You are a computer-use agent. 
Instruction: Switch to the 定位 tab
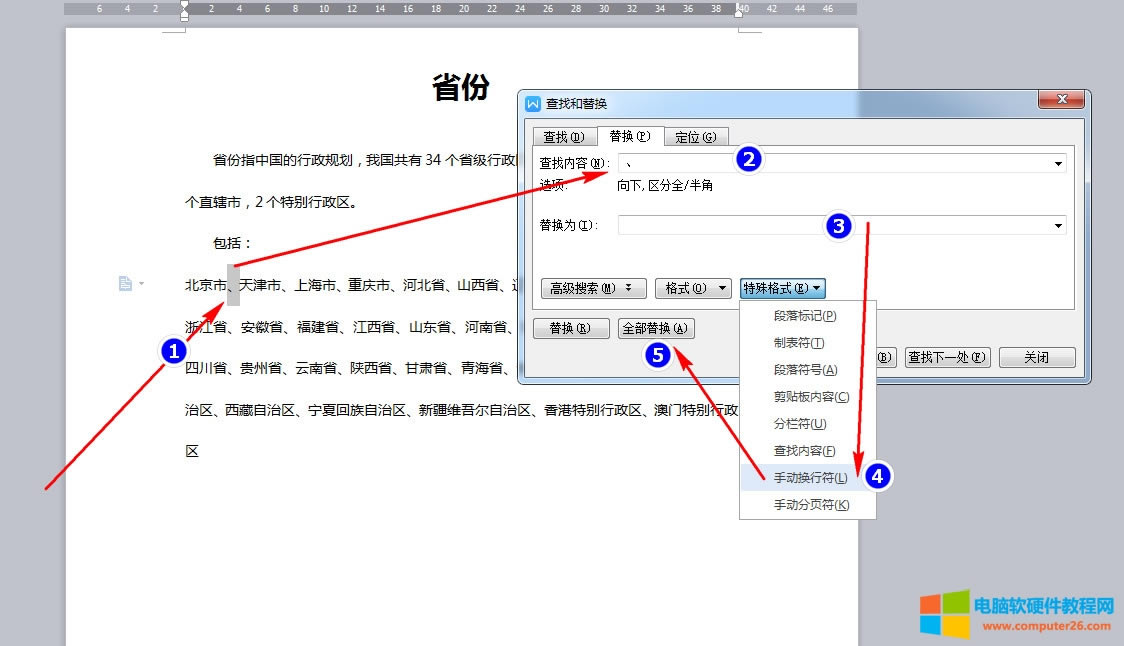tap(695, 137)
